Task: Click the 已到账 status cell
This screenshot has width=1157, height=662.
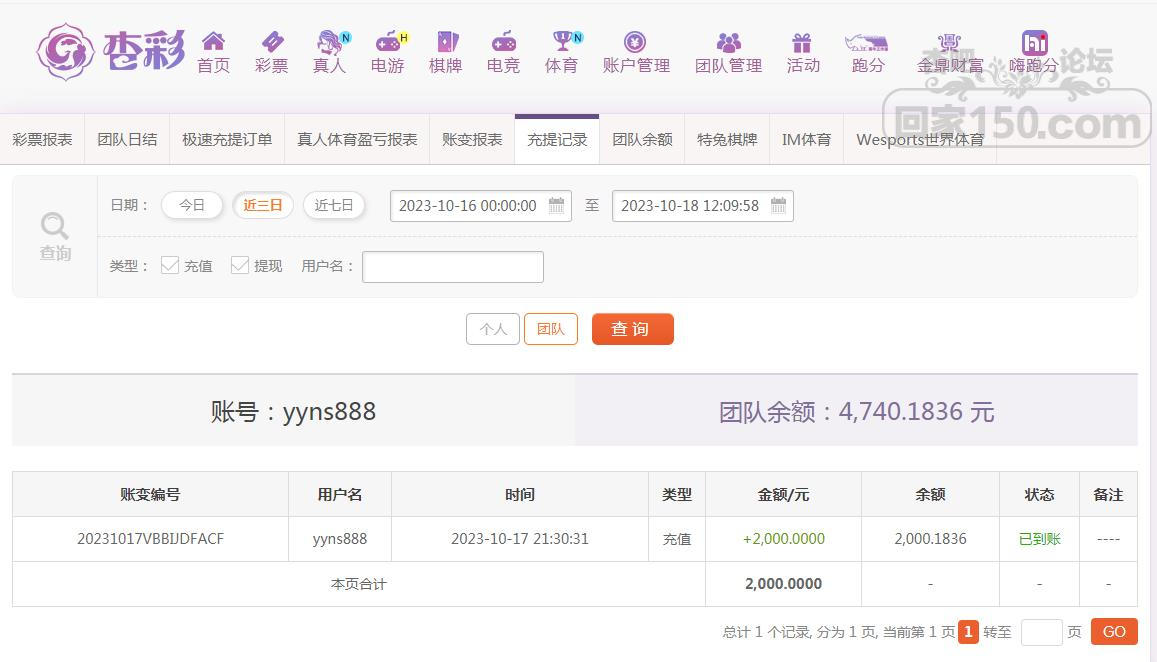Action: pyautogui.click(x=1040, y=539)
